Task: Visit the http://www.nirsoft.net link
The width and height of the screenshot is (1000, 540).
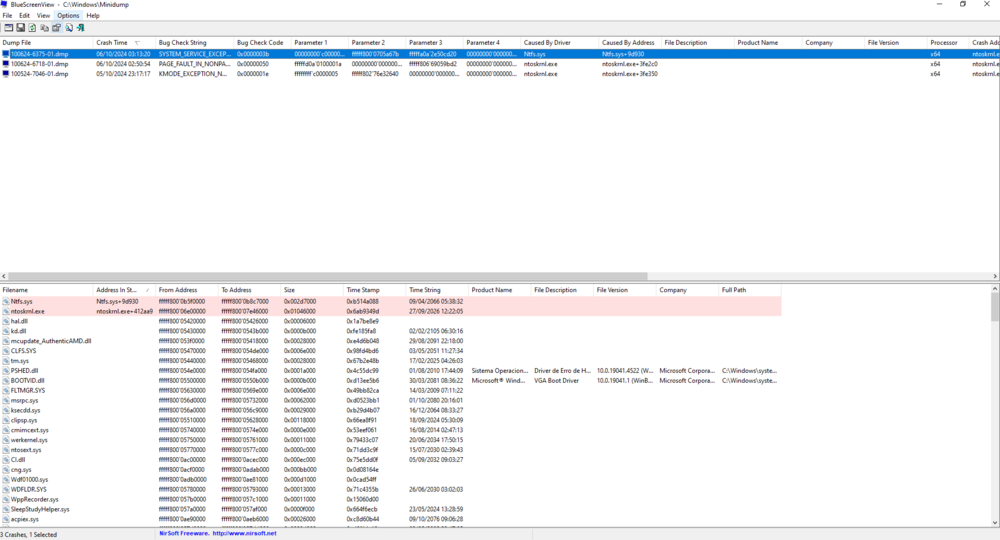Action: [244, 534]
